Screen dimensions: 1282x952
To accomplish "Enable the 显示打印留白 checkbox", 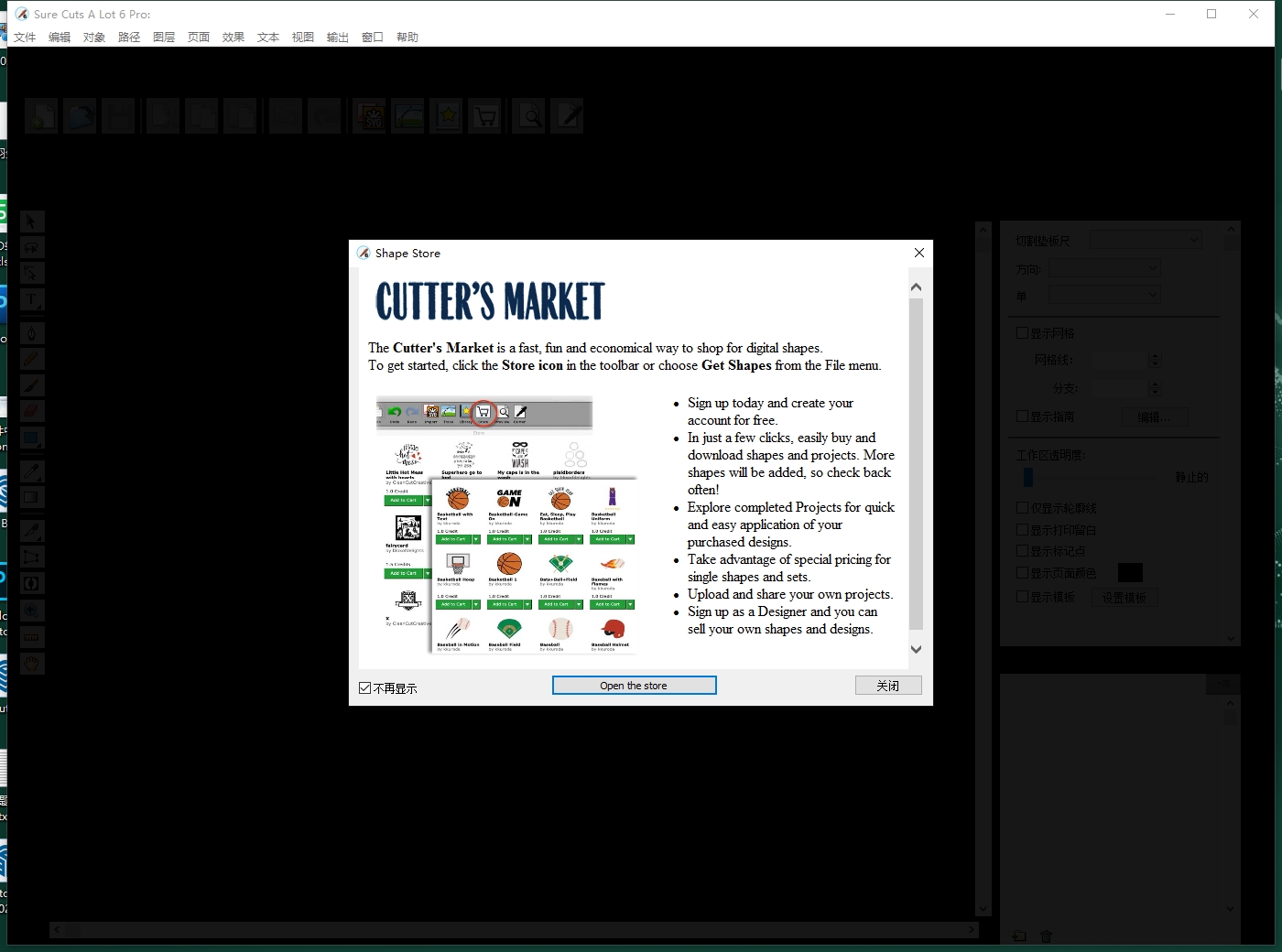I will click(1023, 529).
